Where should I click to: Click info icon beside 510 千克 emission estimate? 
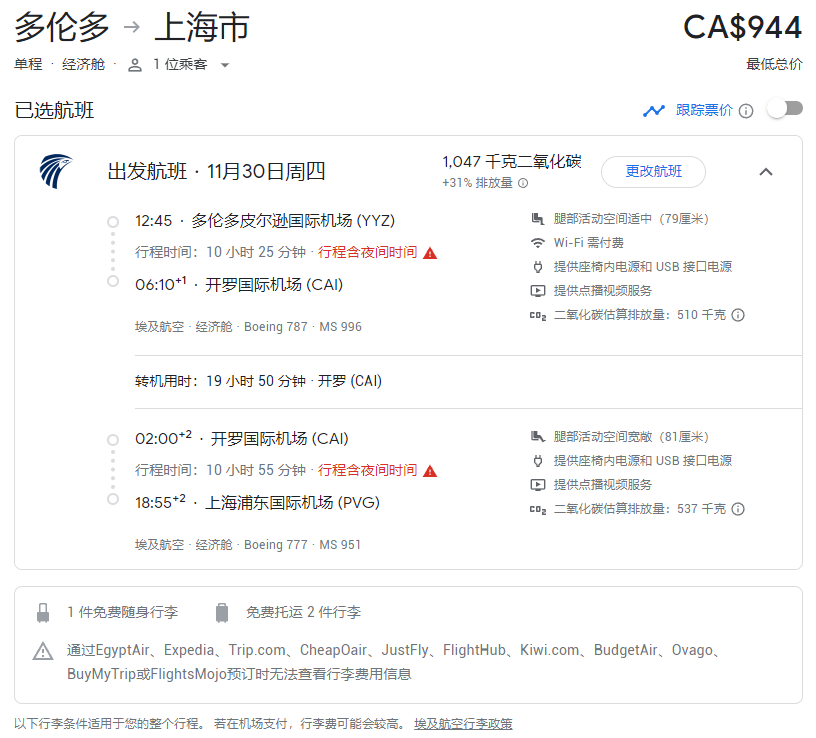[738, 315]
